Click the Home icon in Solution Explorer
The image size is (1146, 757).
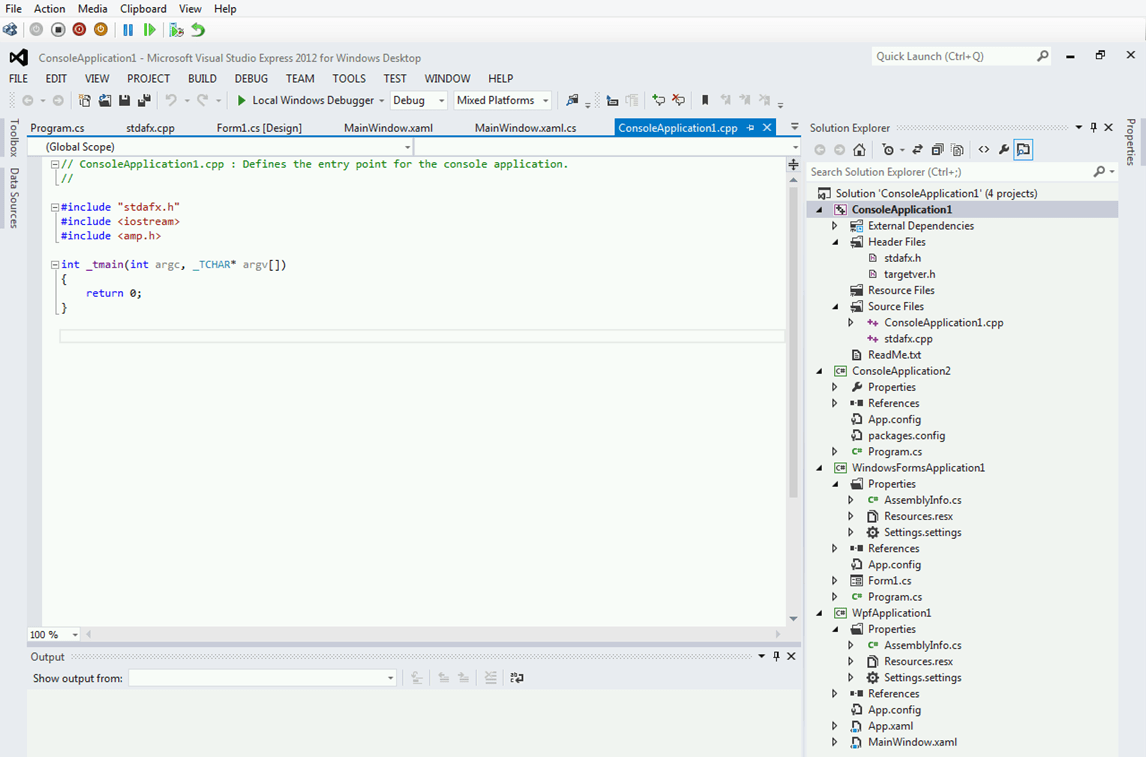pyautogui.click(x=859, y=149)
